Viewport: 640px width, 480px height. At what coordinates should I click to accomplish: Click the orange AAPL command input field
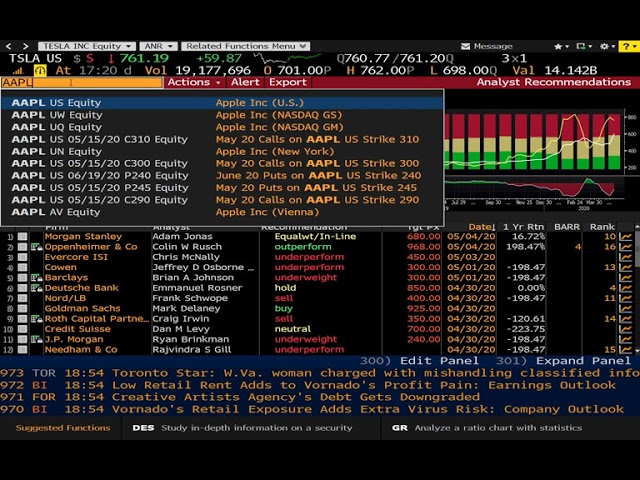82,82
